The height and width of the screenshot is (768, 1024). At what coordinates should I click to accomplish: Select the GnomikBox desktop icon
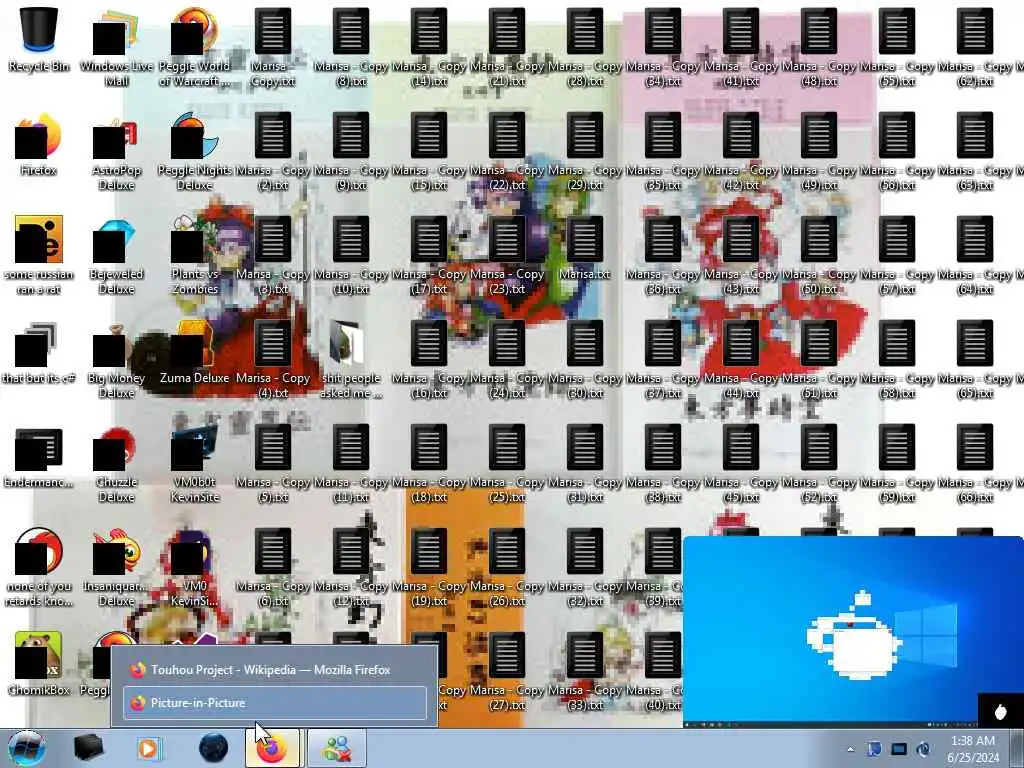(39, 664)
